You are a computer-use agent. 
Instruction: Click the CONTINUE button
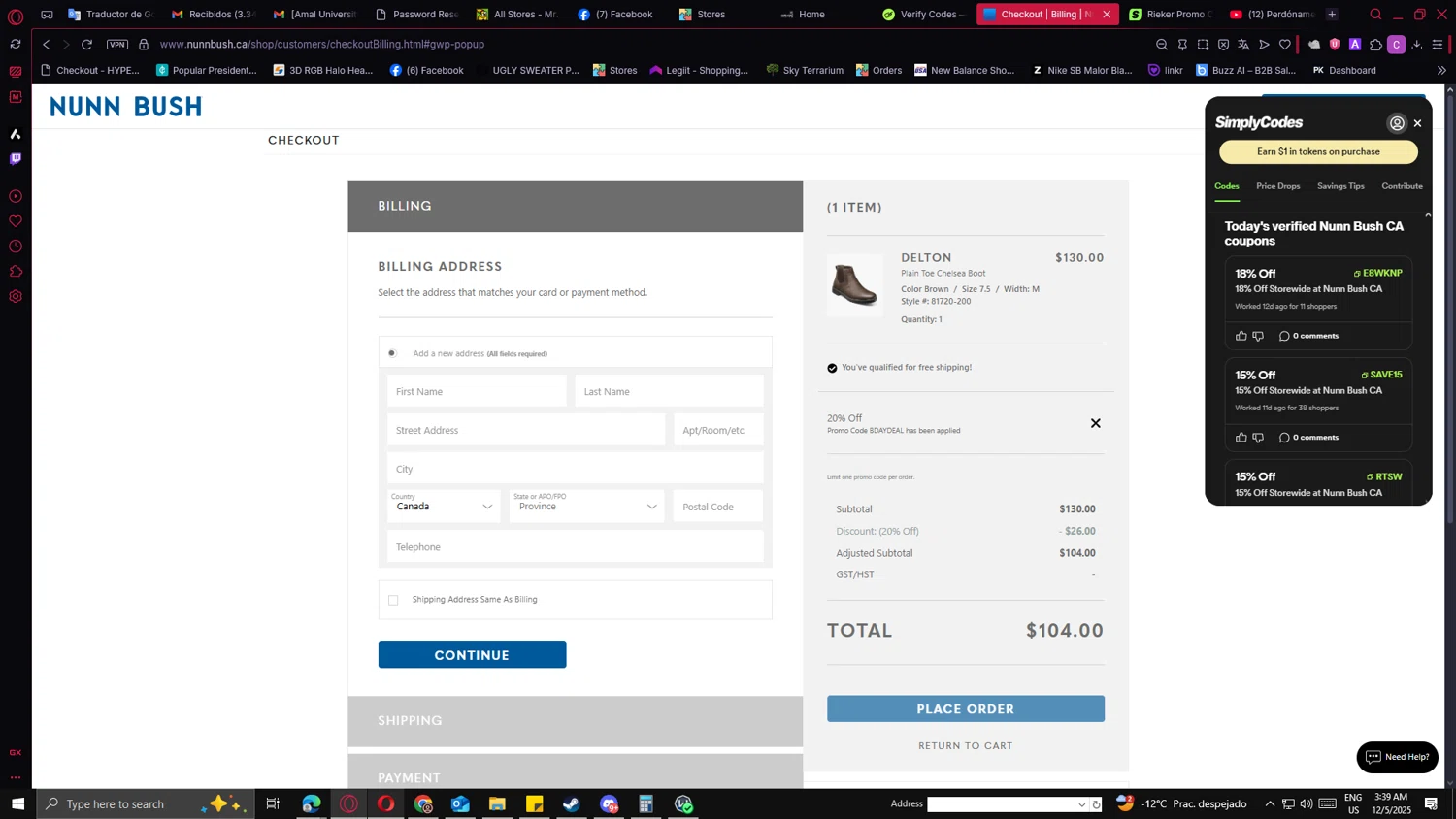[472, 655]
